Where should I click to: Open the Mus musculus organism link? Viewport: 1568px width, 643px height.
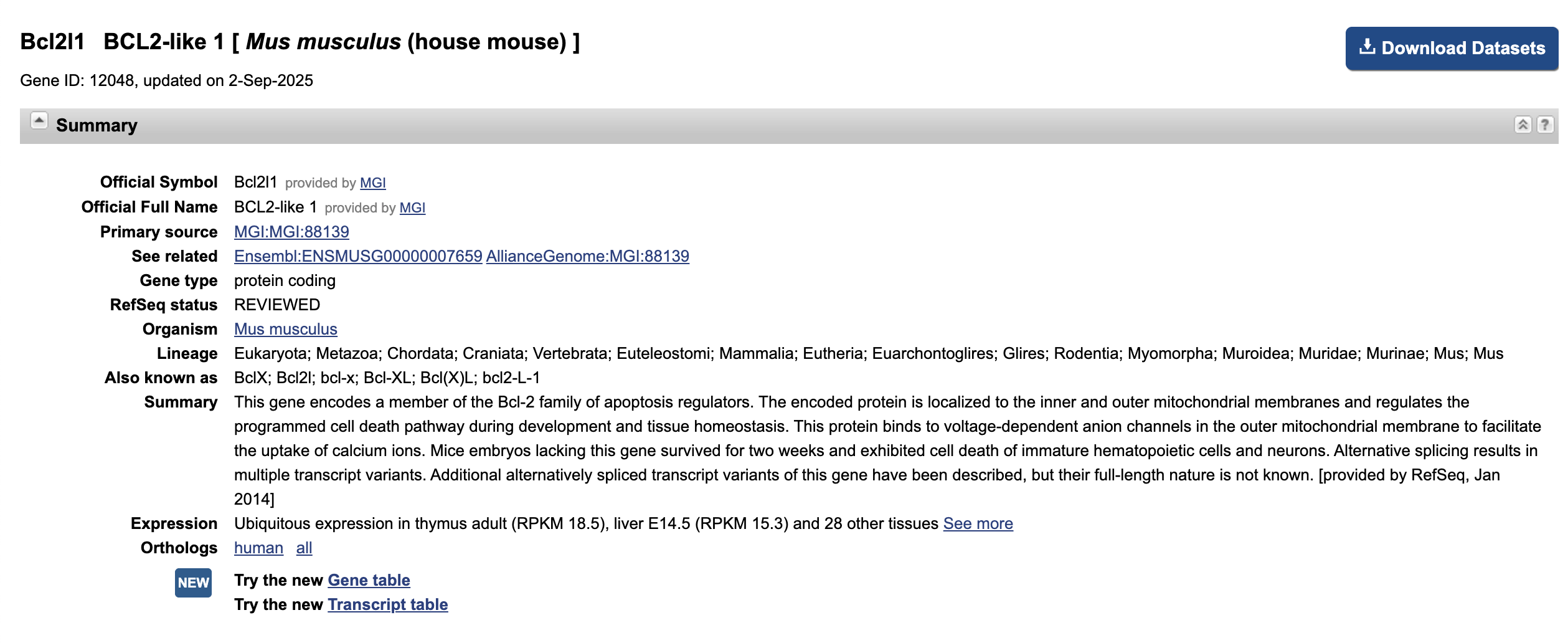coord(285,329)
